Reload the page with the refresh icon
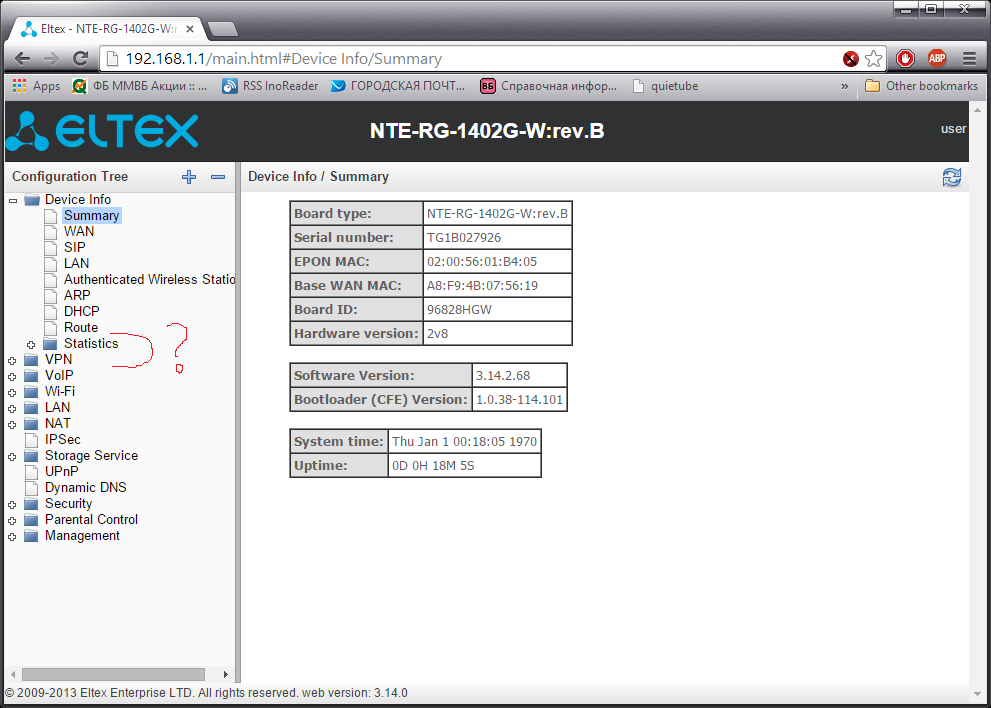 (x=80, y=59)
